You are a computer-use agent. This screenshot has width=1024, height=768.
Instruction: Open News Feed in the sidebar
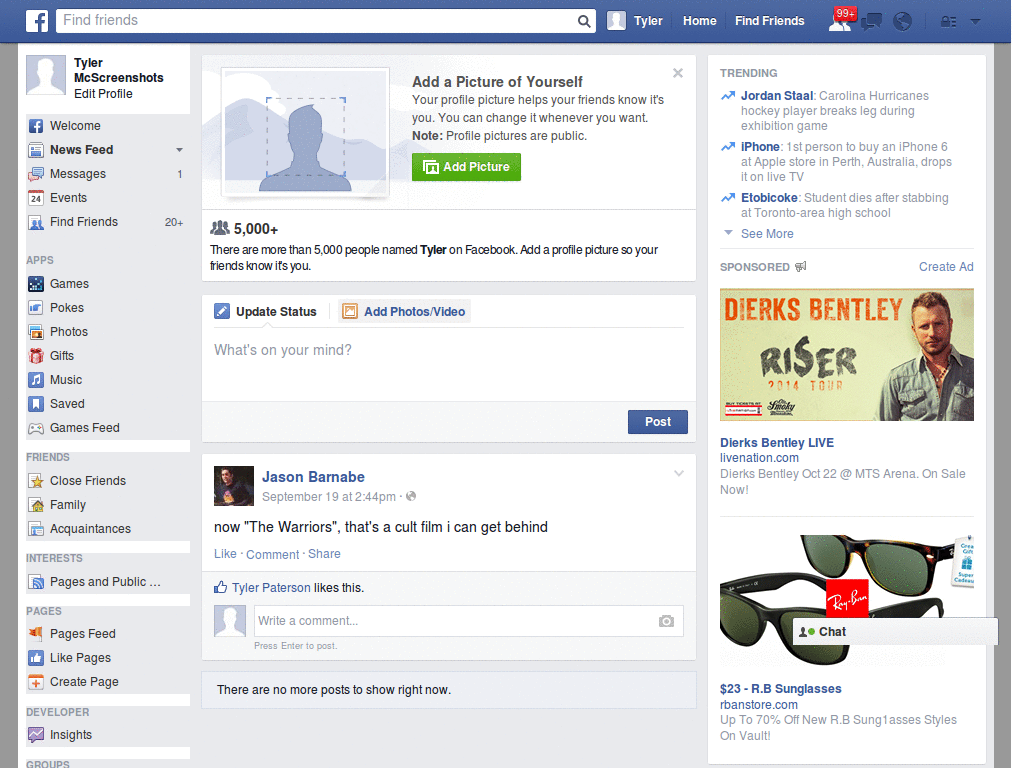point(82,150)
